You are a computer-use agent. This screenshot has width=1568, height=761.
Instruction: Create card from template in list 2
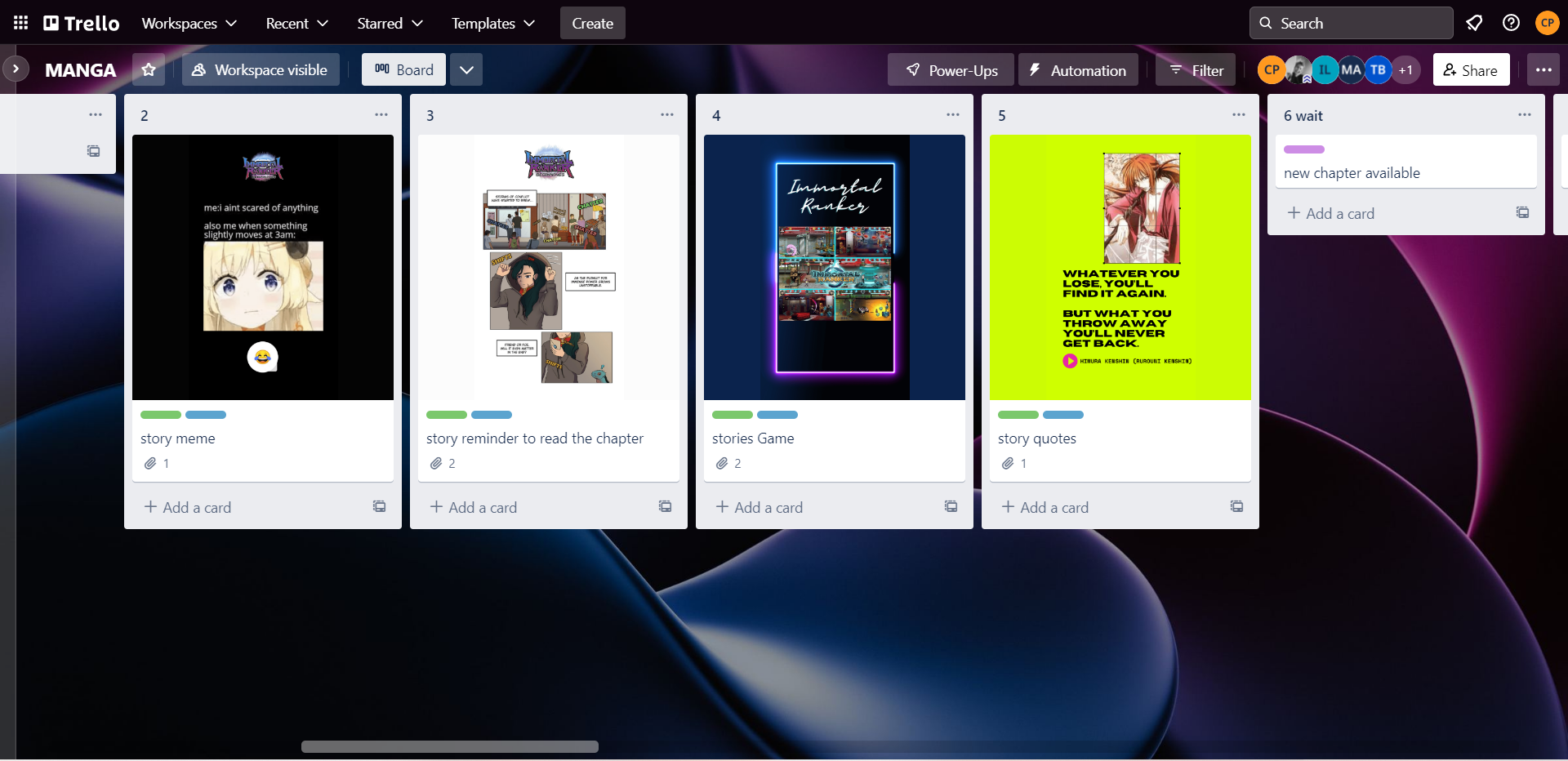[380, 507]
